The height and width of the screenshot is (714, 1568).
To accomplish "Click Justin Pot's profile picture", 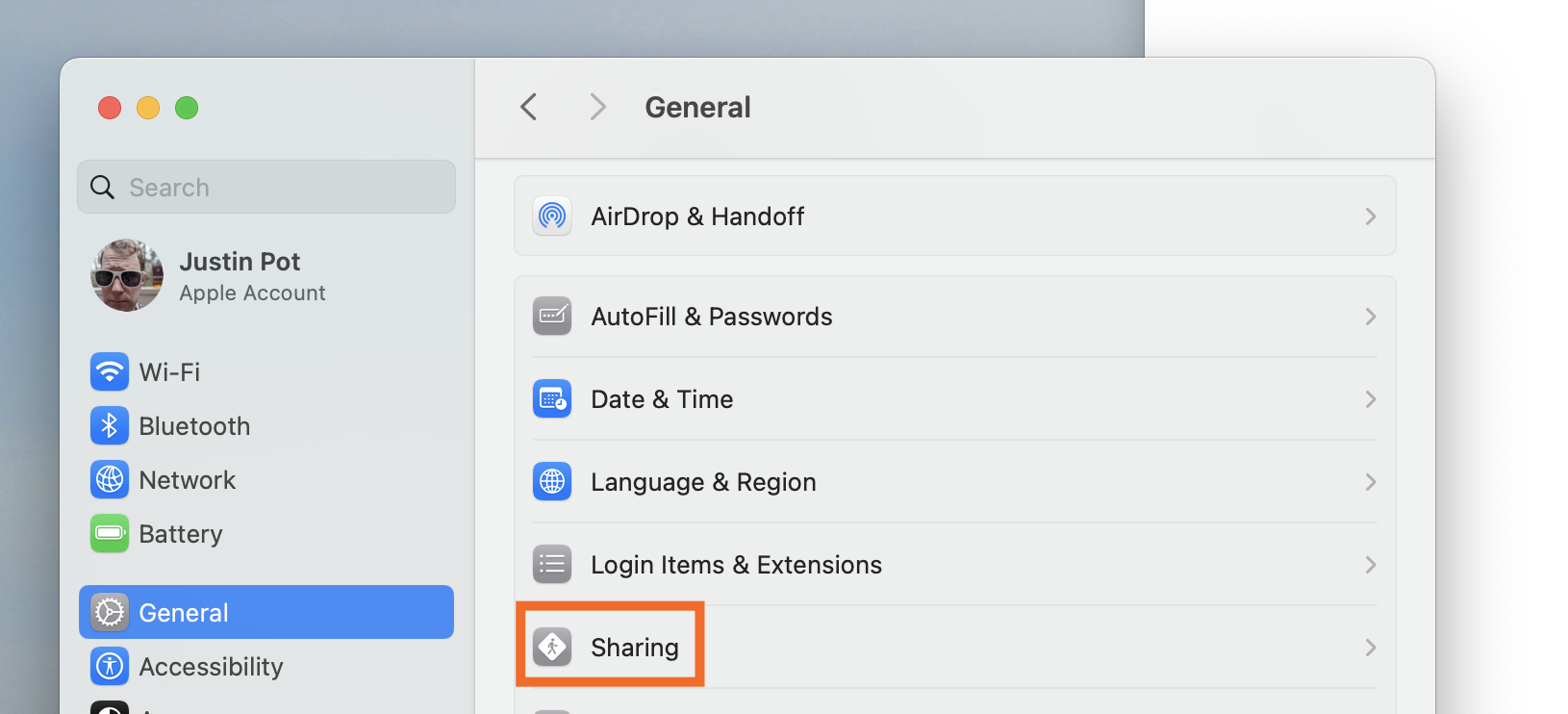I will pyautogui.click(x=126, y=274).
